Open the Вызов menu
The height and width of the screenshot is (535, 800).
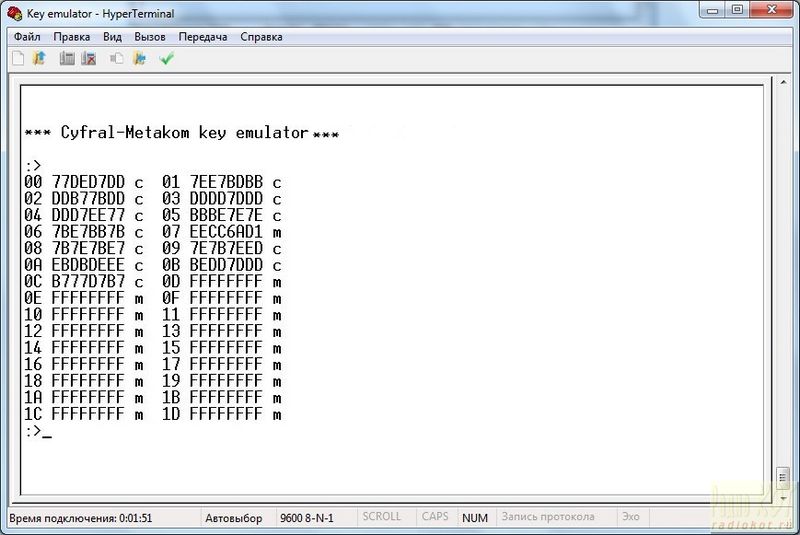click(x=150, y=37)
